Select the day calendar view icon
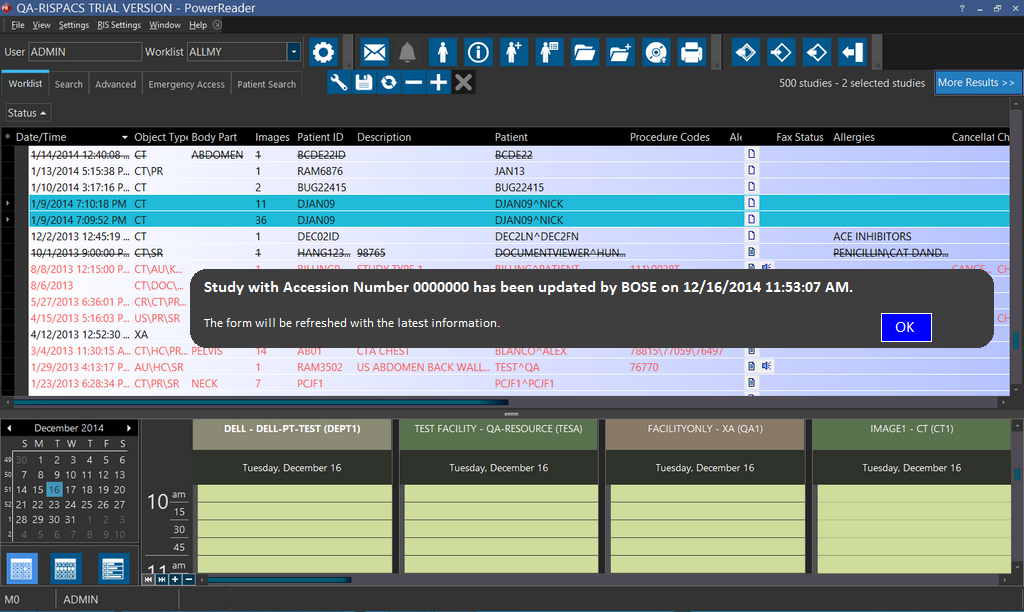Image resolution: width=1024 pixels, height=612 pixels. 22,568
